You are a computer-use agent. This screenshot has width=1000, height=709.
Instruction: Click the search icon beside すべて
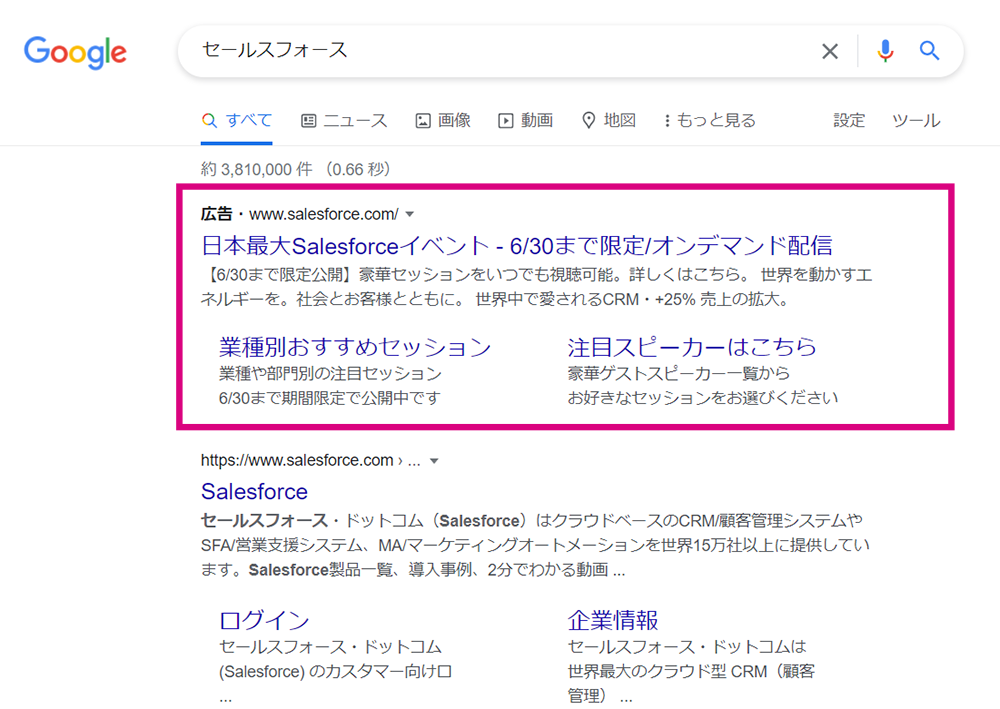209,121
